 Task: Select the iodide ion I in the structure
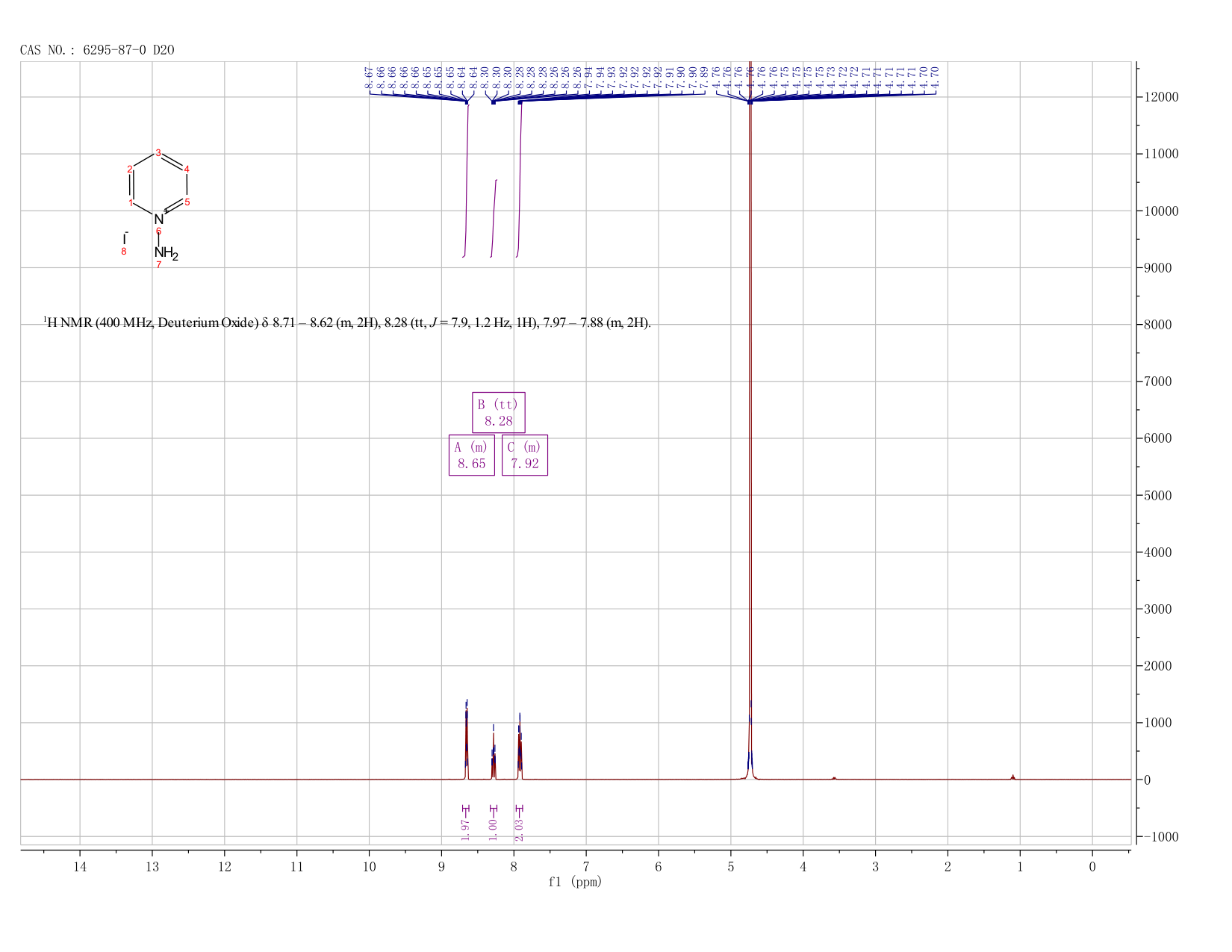[125, 238]
